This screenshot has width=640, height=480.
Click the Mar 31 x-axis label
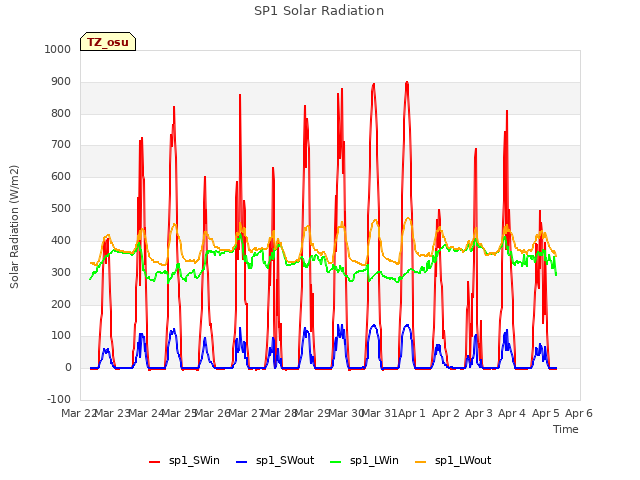point(380,413)
